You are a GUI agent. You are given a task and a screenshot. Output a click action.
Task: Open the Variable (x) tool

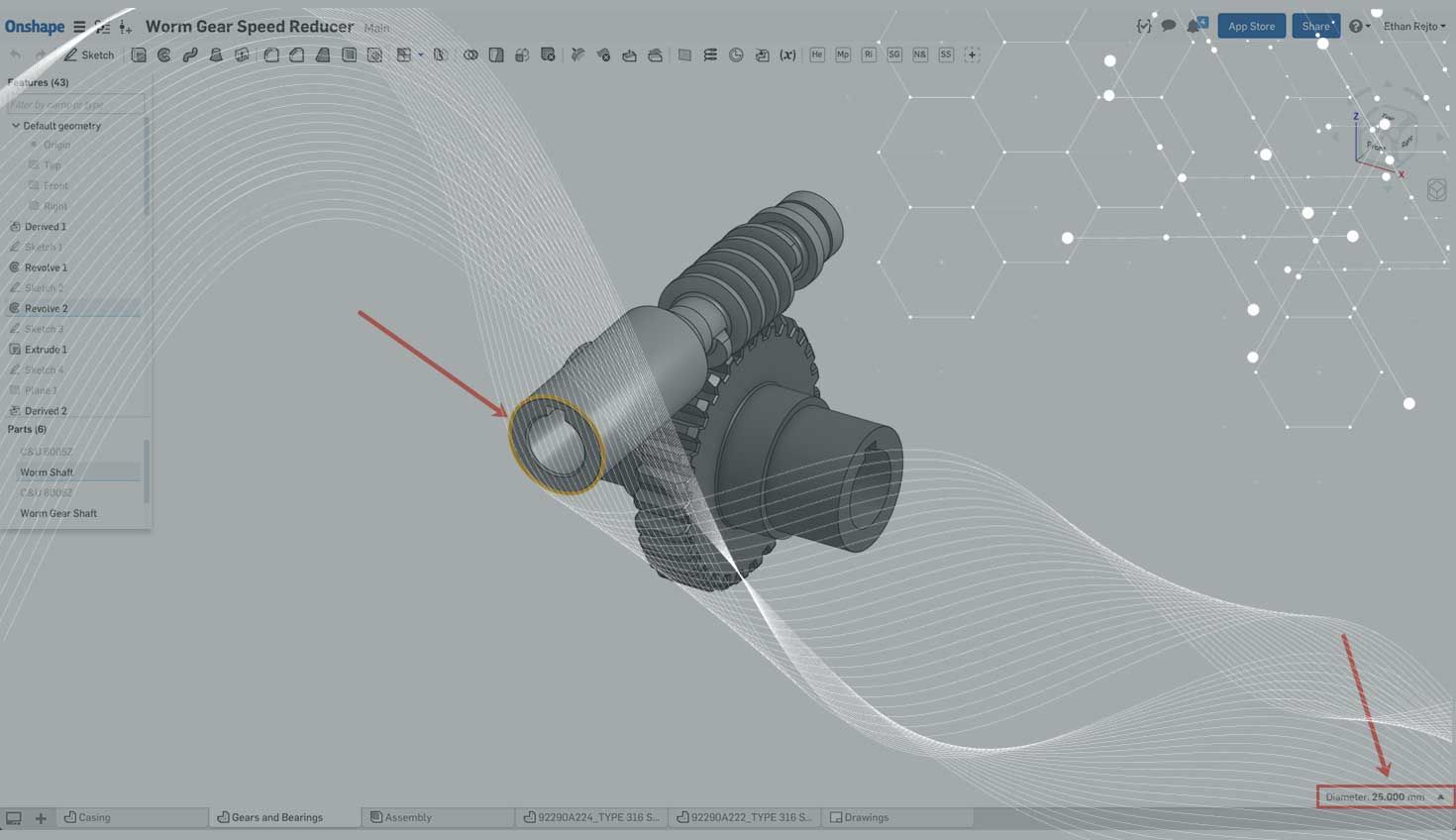coord(787,55)
